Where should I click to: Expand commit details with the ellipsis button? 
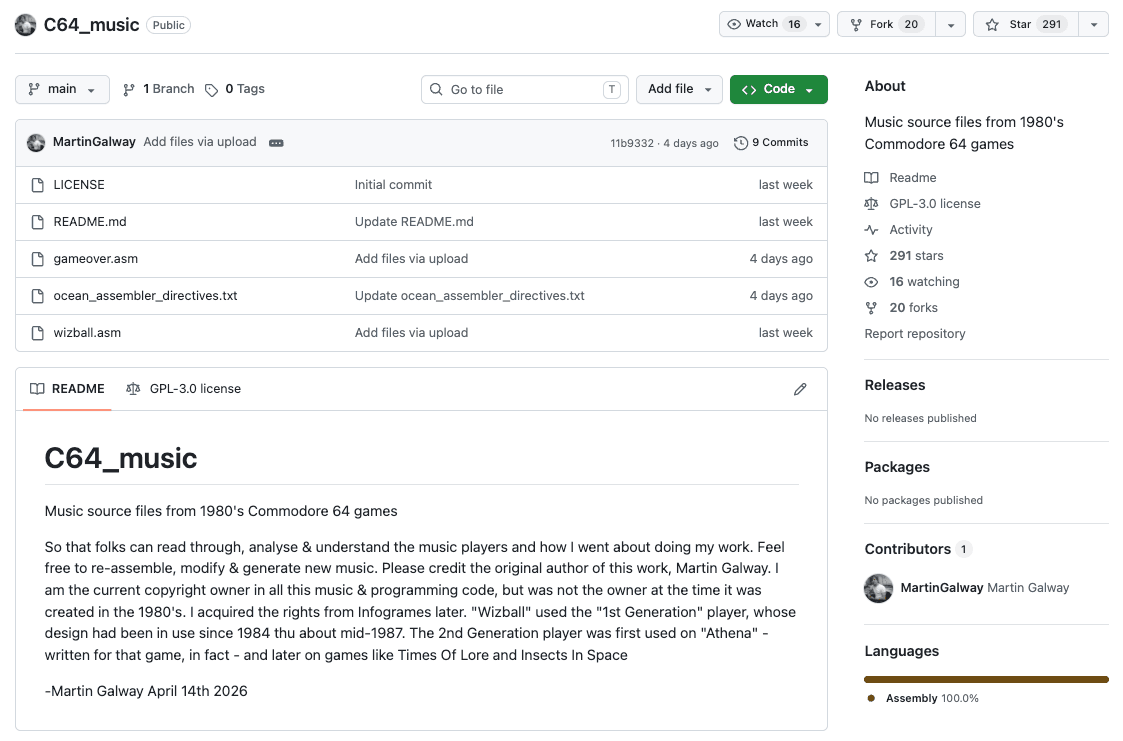[276, 143]
